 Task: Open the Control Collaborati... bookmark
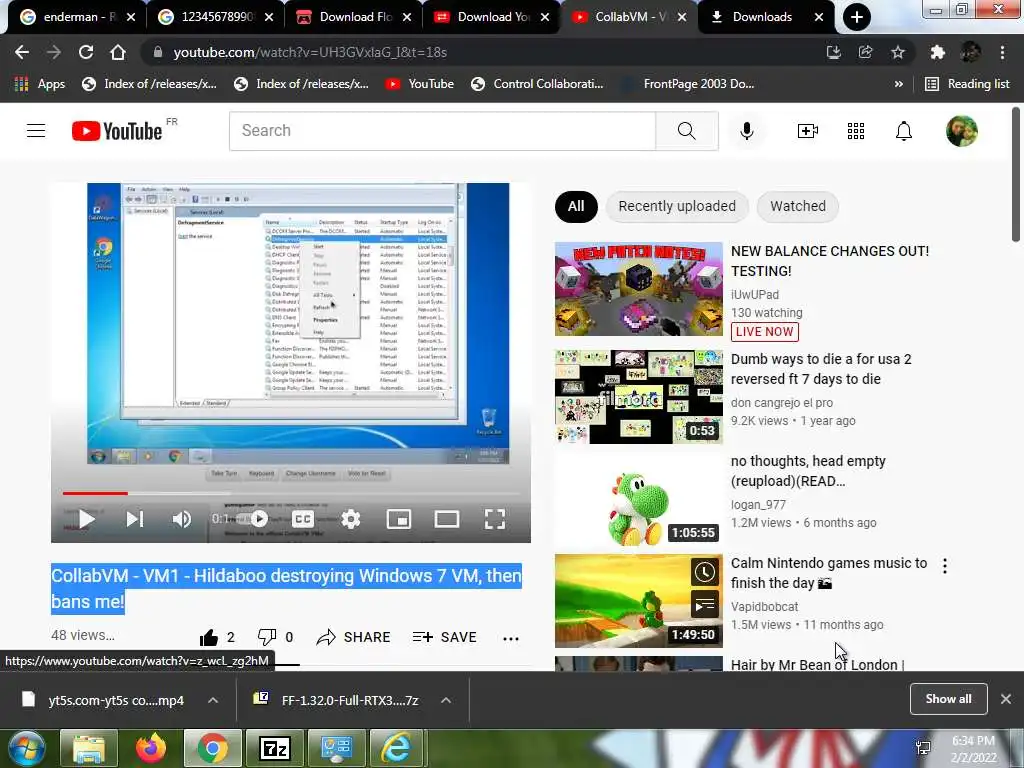point(537,84)
